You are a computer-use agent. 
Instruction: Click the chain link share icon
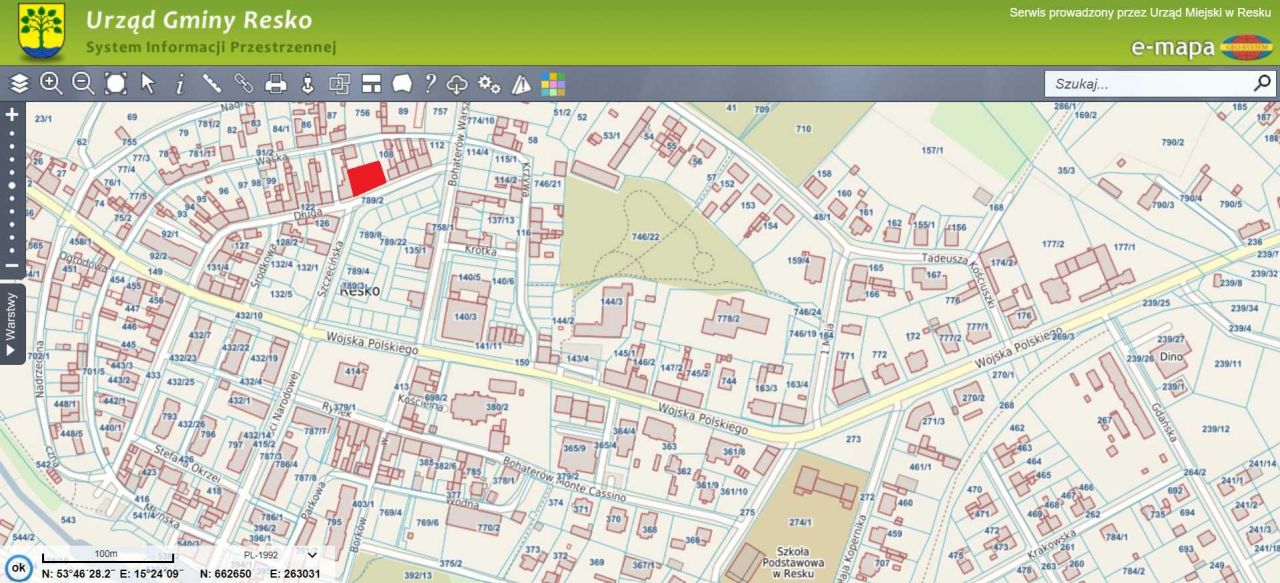coord(244,84)
